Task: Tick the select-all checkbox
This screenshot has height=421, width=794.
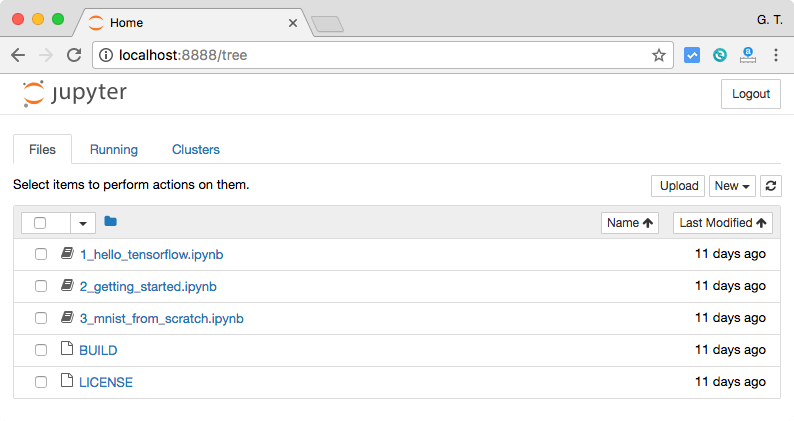Action: pos(40,223)
